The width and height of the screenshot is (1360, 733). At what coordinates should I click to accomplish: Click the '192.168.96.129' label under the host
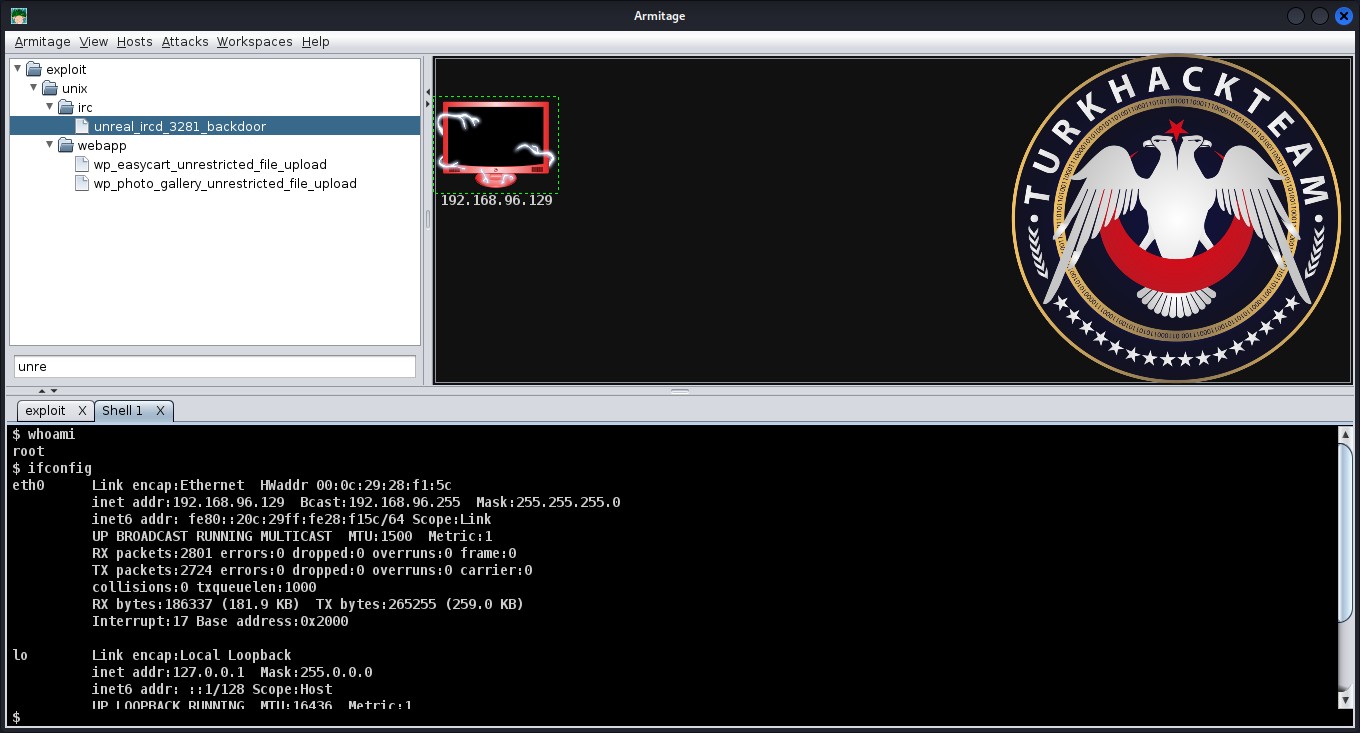click(x=497, y=200)
